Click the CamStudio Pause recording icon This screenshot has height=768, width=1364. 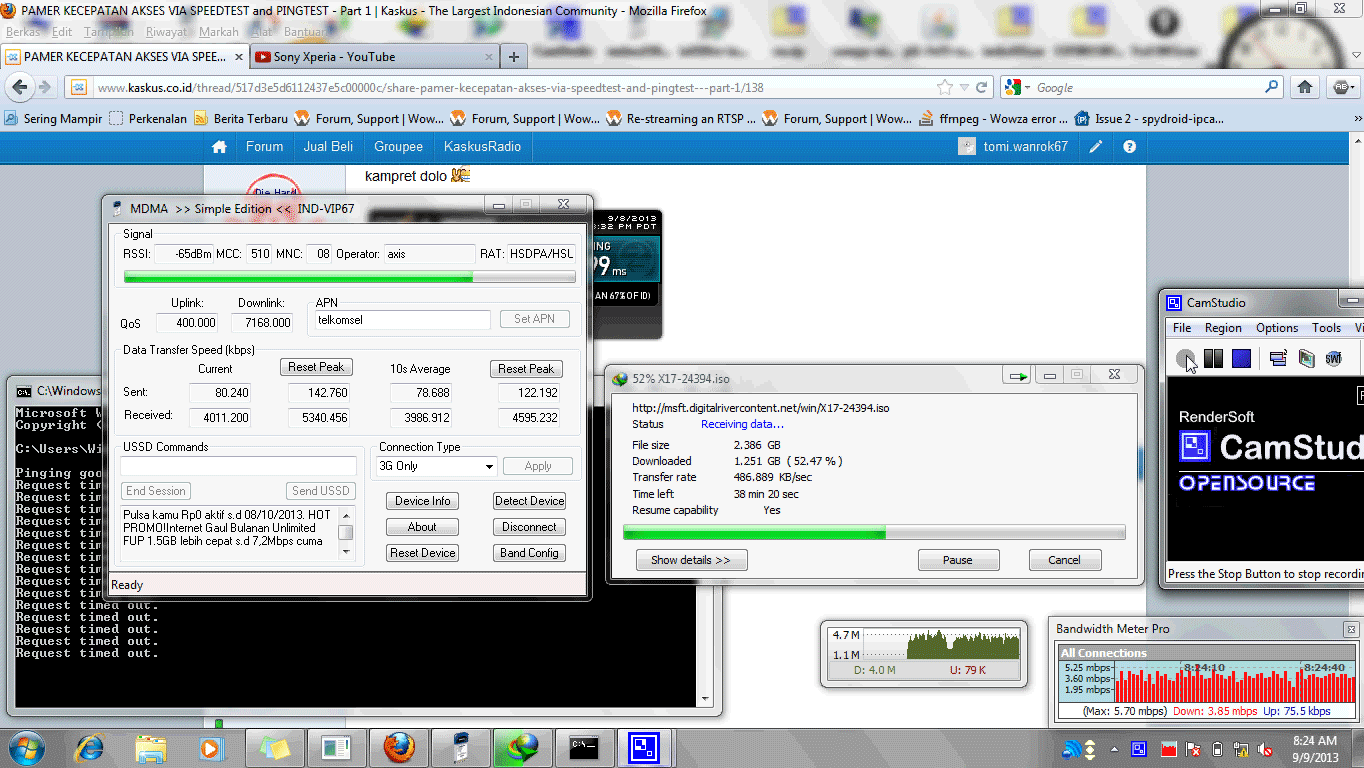[x=1213, y=358]
